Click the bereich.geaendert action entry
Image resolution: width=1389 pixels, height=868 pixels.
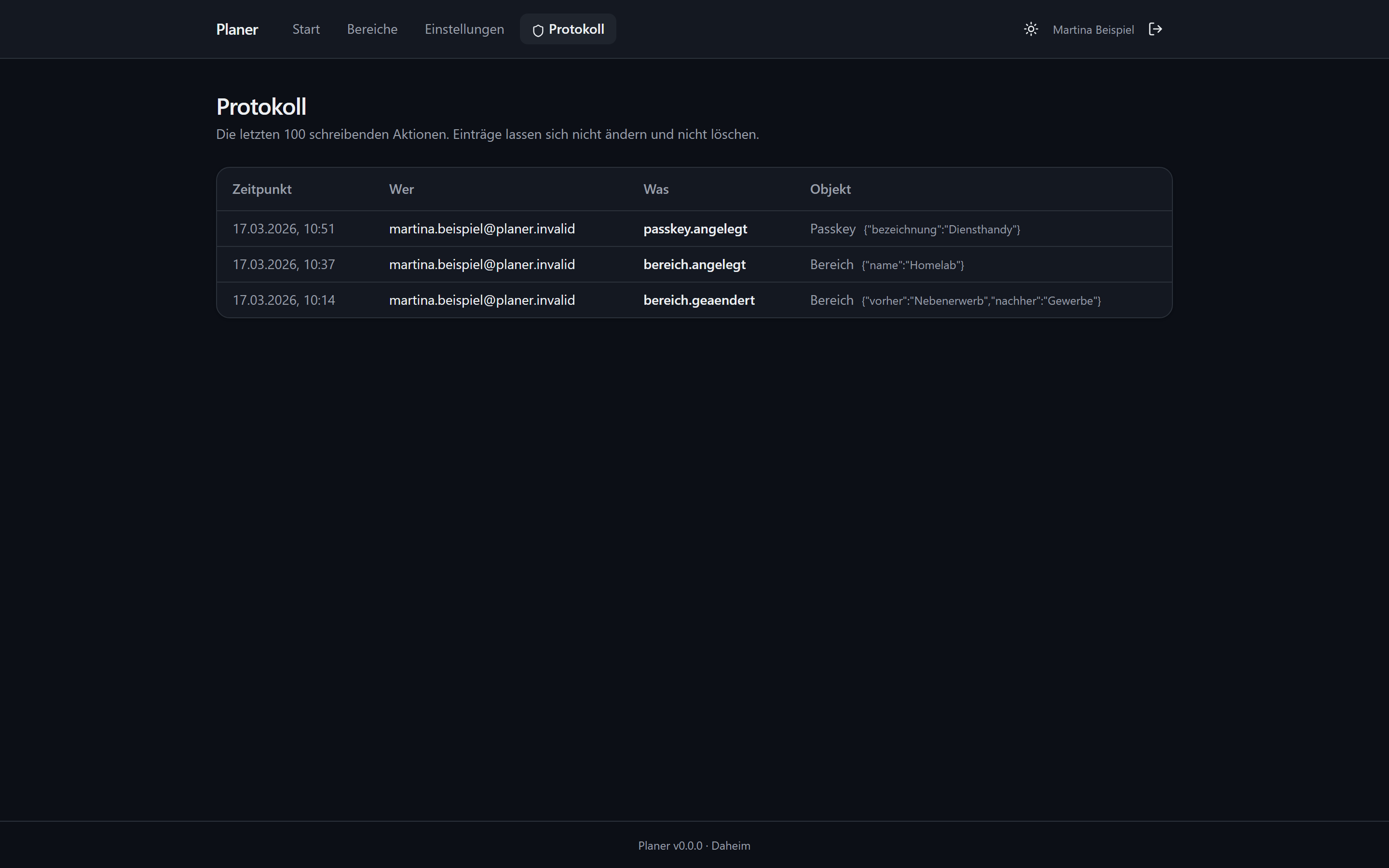(698, 299)
